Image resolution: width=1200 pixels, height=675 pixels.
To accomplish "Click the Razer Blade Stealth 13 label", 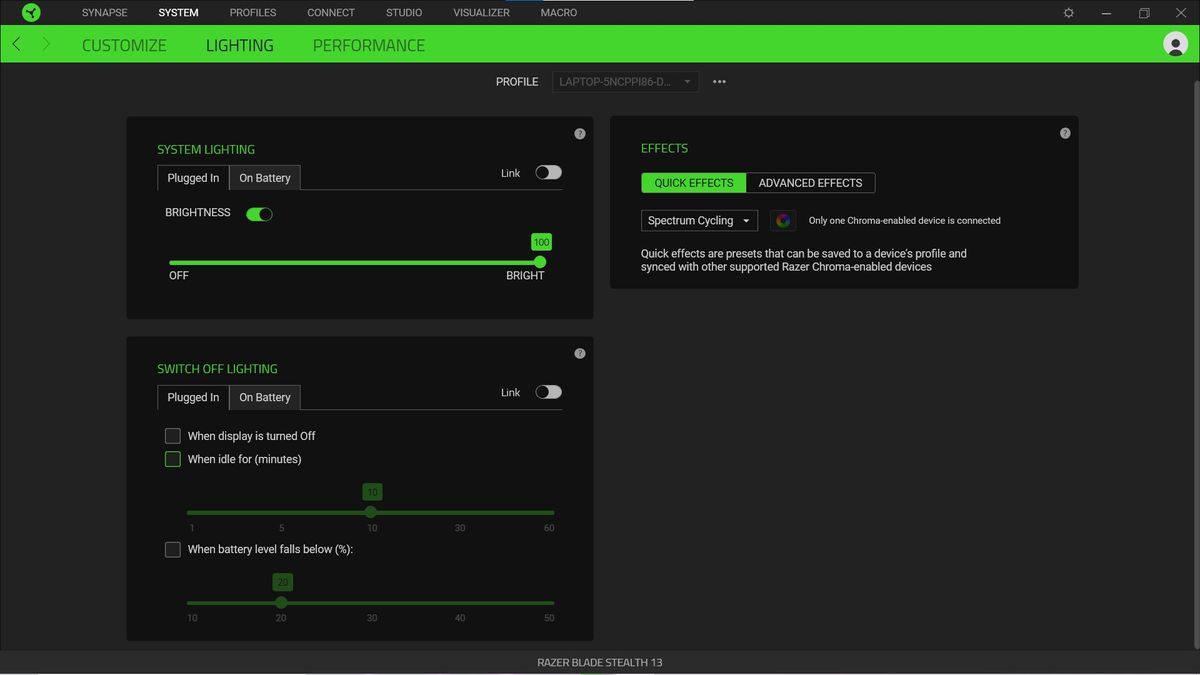I will [600, 662].
